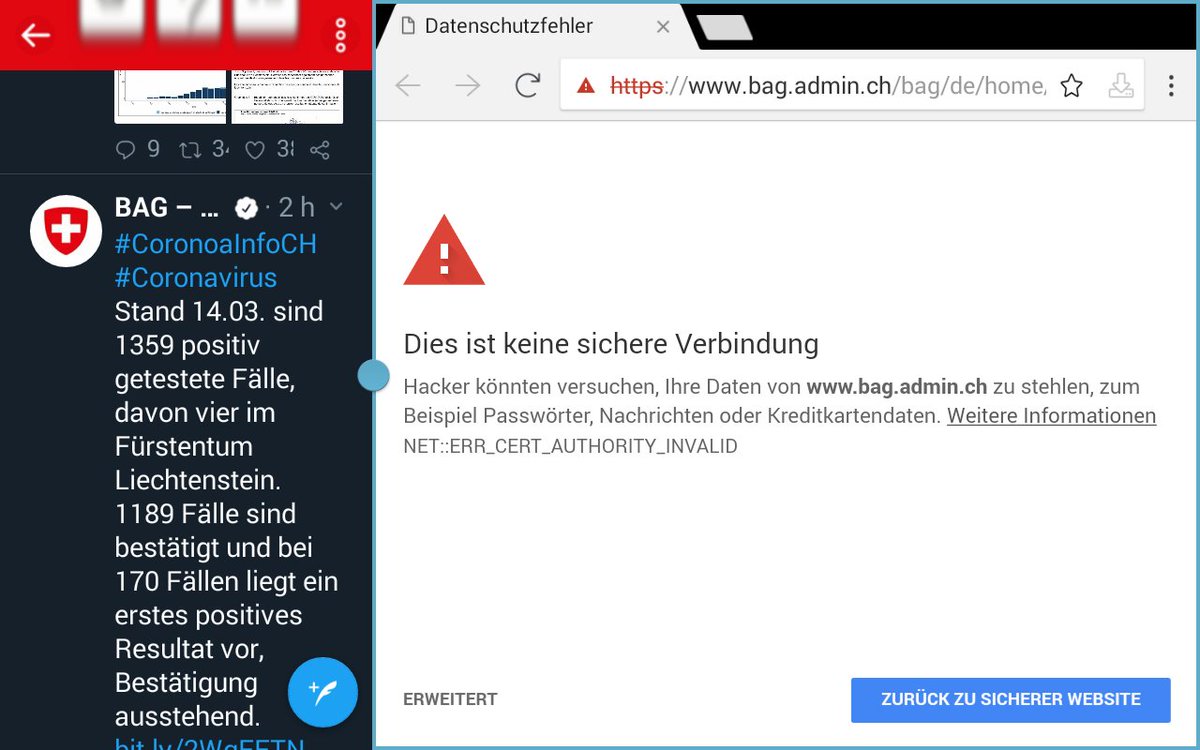Go forward in the browser

[468, 86]
